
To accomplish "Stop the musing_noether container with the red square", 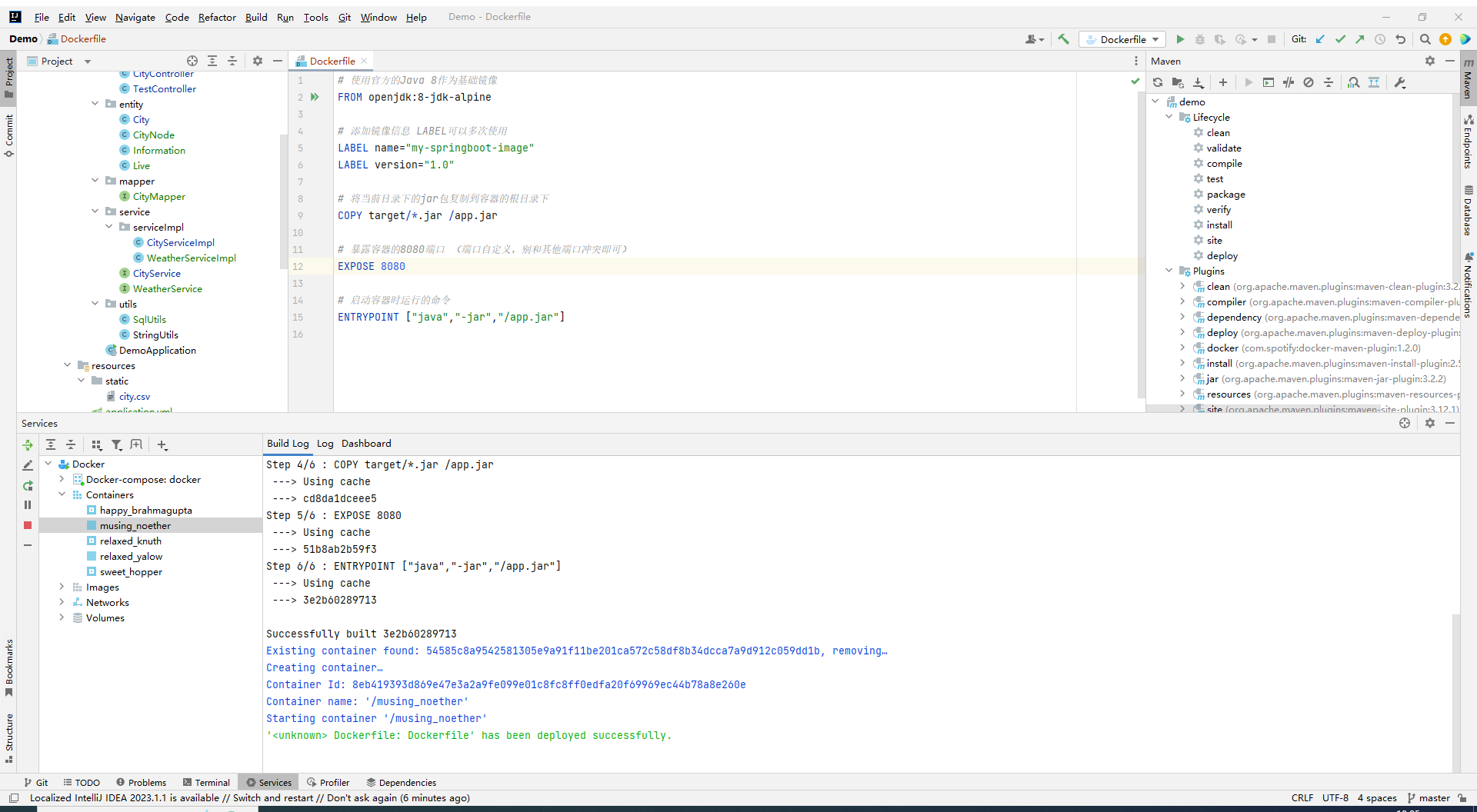I will click(x=28, y=525).
